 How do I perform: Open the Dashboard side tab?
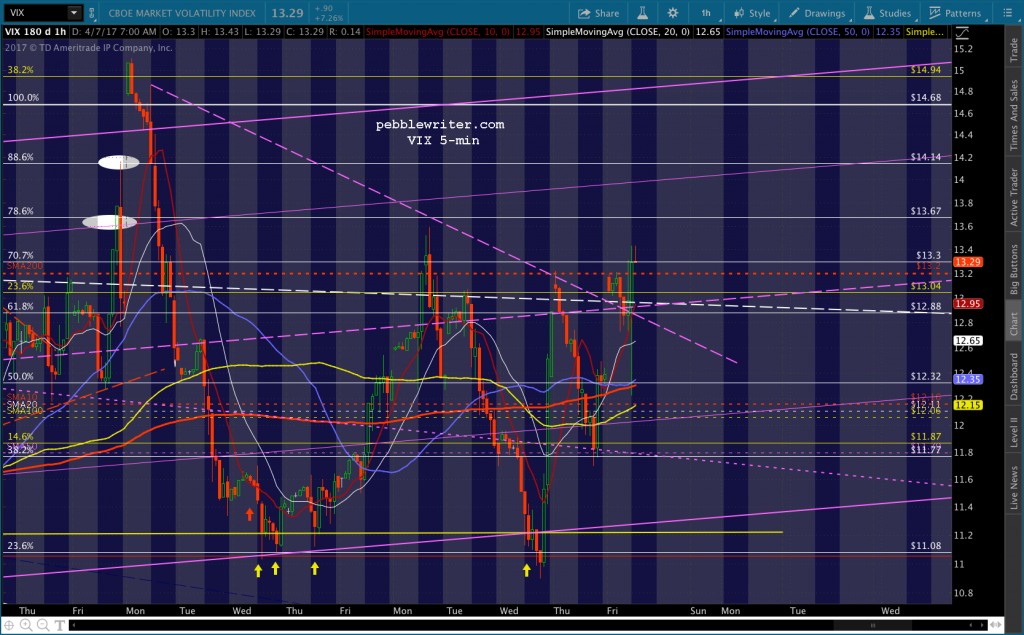click(1014, 377)
